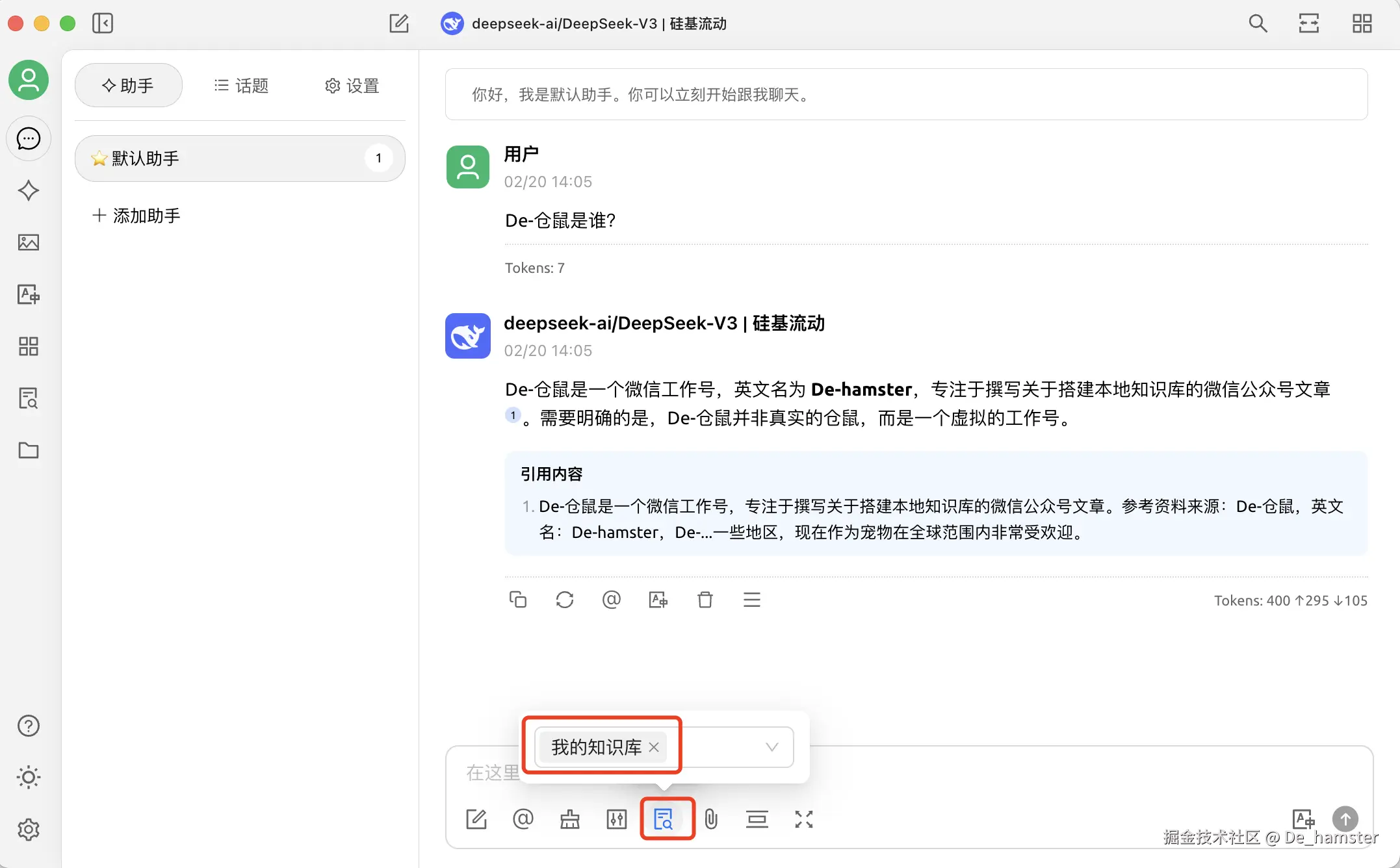The image size is (1400, 868).
Task: Open the knowledge base sidebar icon
Action: coord(28,398)
